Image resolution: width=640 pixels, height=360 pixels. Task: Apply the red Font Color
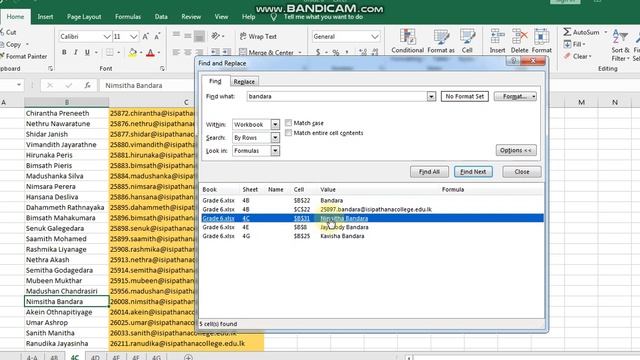(150, 53)
